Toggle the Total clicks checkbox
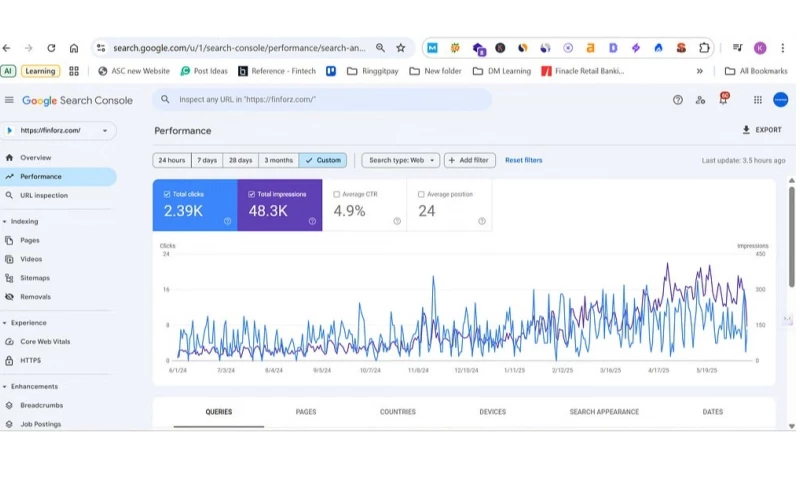800x480 pixels. pos(167,194)
